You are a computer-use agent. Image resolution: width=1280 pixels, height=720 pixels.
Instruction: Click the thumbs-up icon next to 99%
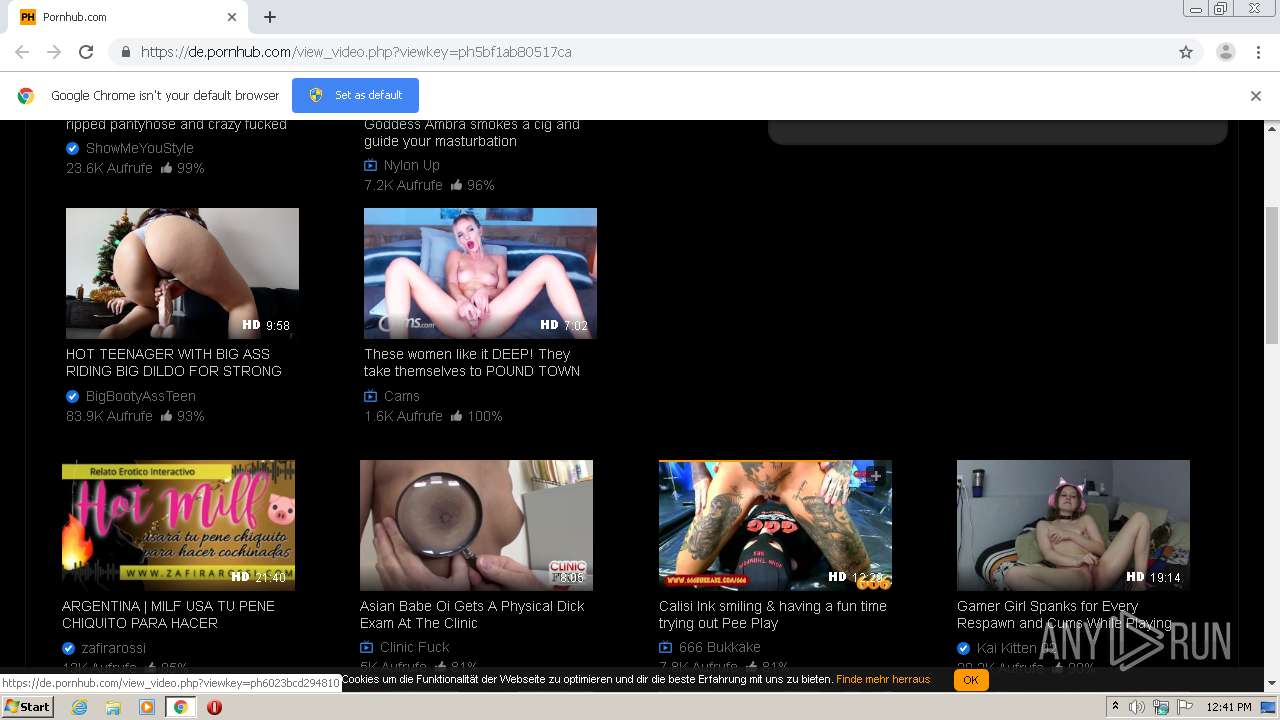click(166, 168)
